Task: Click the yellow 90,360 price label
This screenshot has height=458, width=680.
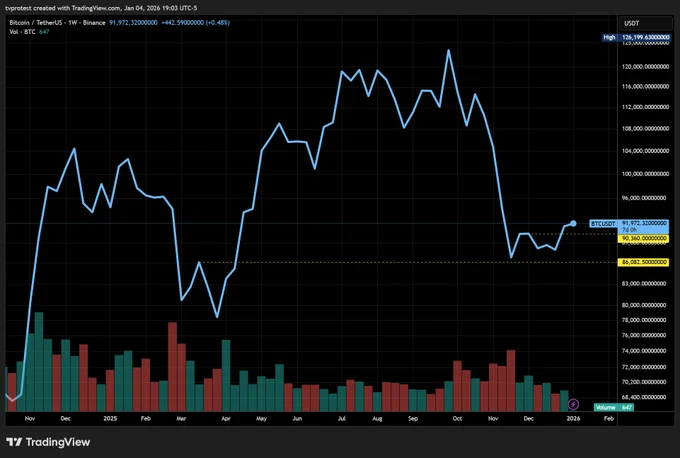Action: 643,239
